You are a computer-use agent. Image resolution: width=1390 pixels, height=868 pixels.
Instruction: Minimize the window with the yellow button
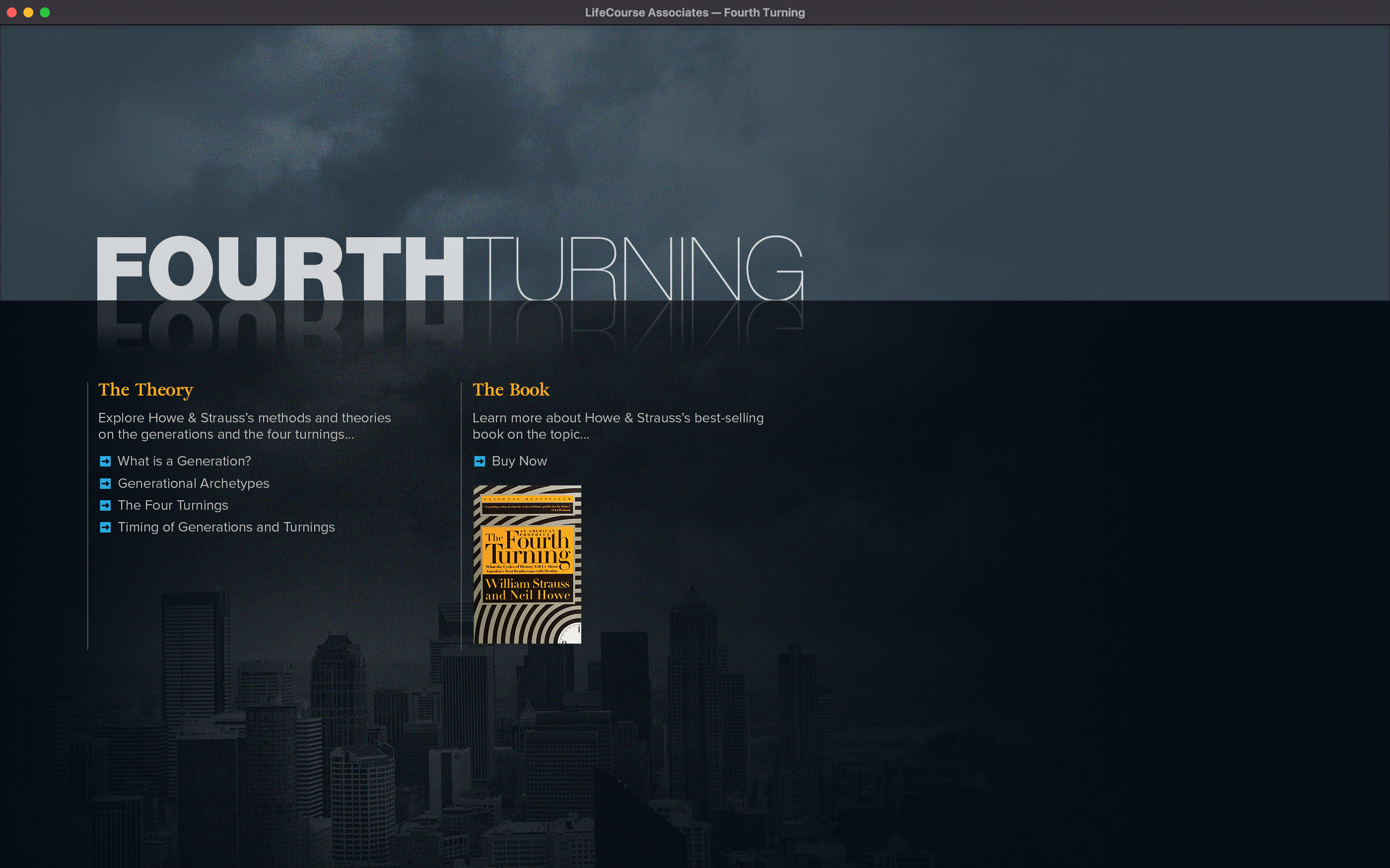coord(28,12)
